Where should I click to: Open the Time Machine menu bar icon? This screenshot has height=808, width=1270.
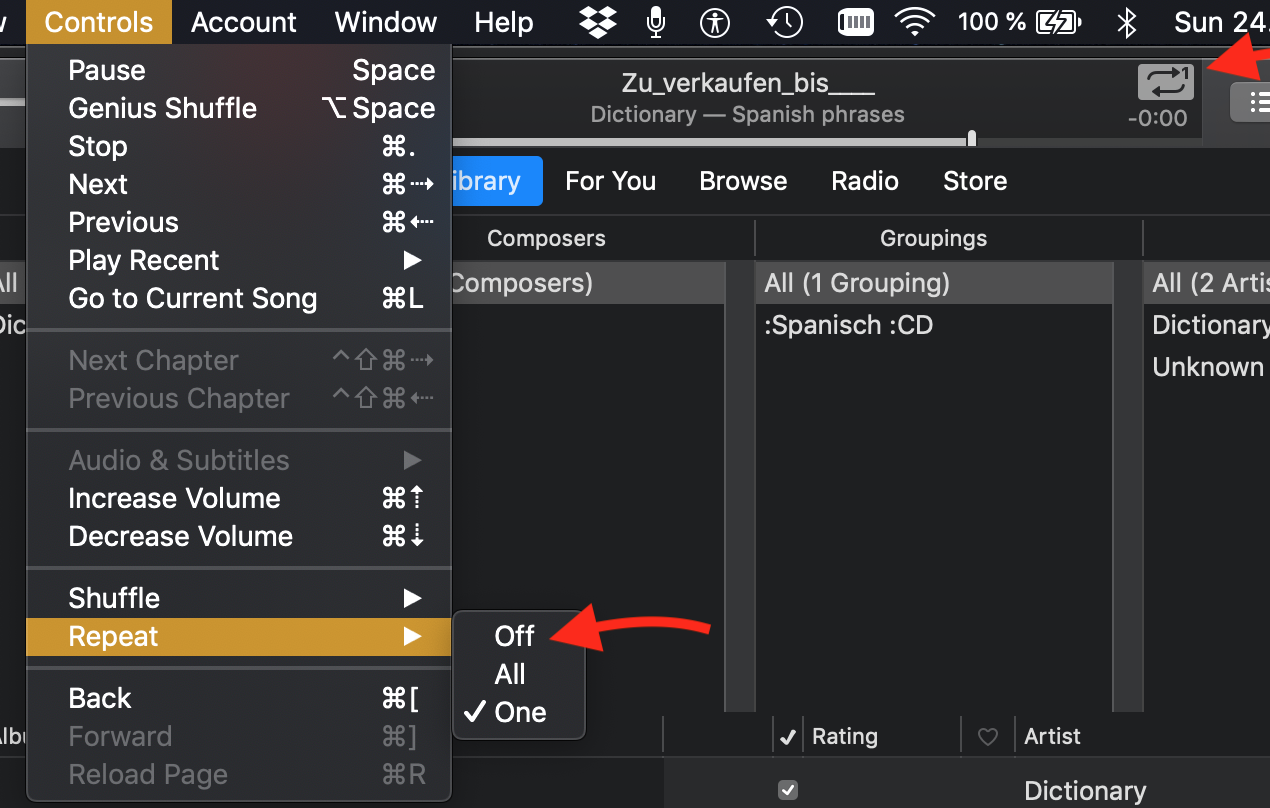785,21
